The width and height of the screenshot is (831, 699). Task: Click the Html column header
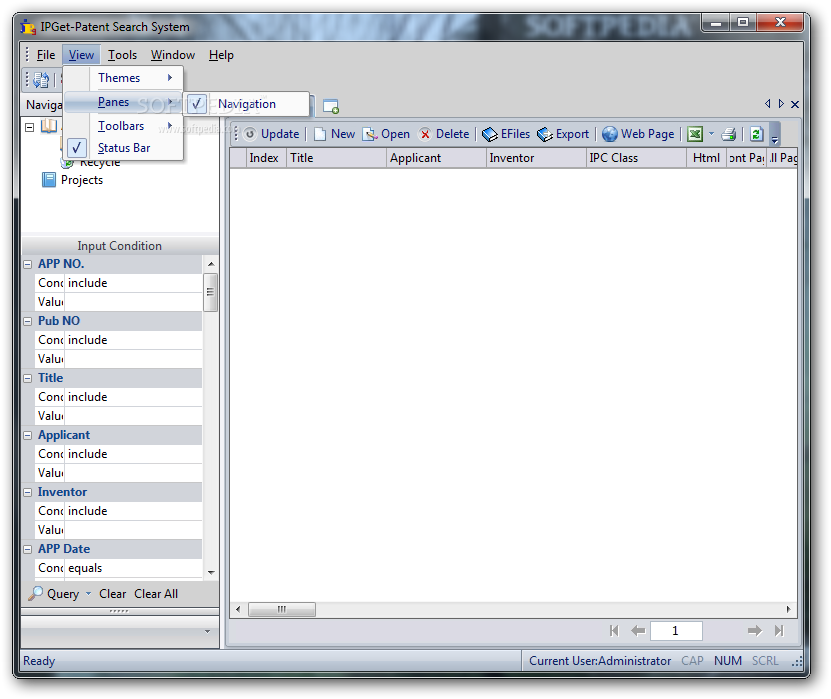pyautogui.click(x=706, y=158)
